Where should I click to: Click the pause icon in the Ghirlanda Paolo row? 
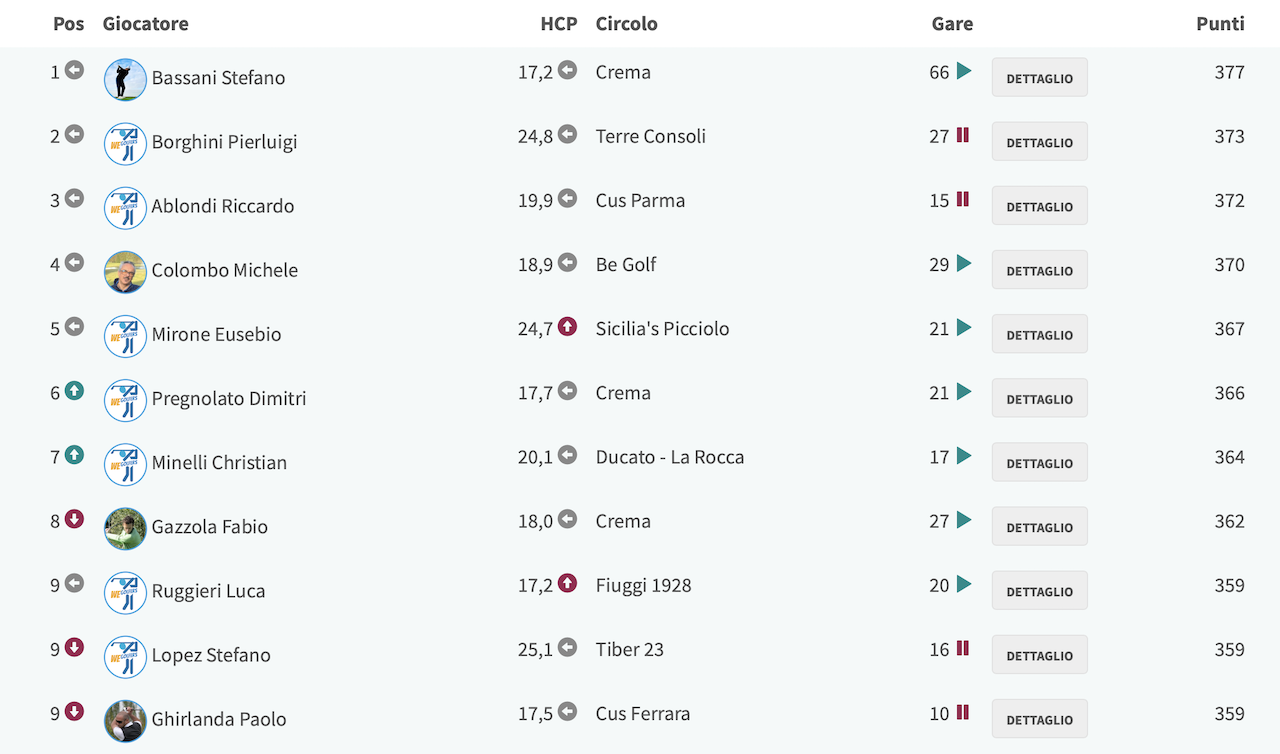point(963,712)
